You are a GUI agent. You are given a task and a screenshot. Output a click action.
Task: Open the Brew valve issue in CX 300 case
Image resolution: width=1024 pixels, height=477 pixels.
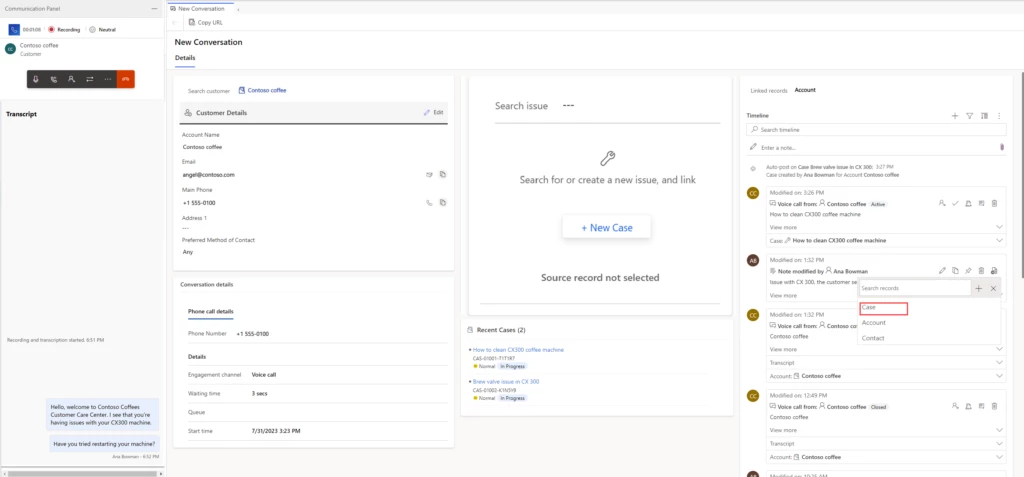(506, 381)
